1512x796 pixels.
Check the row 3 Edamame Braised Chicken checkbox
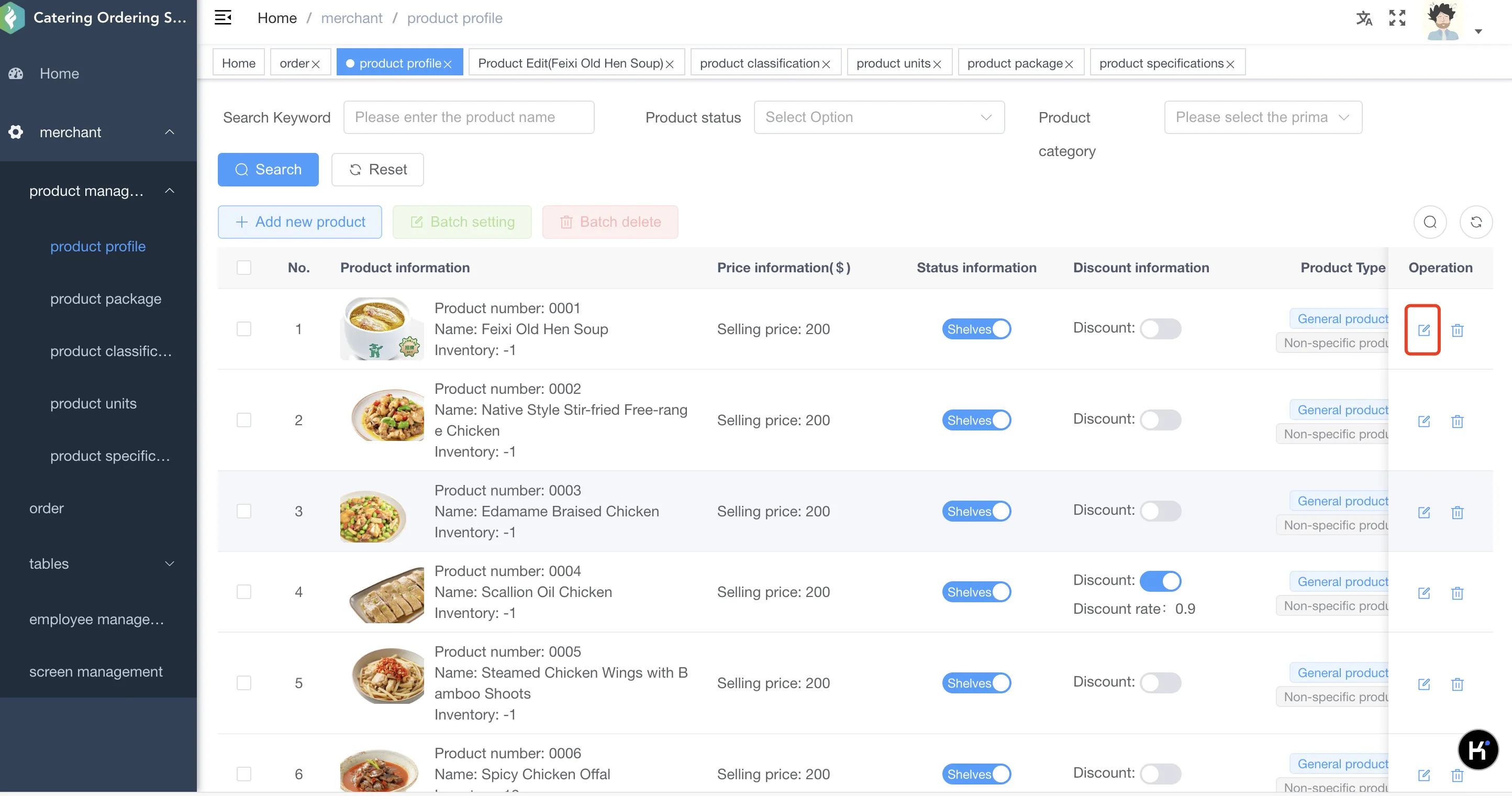243,511
